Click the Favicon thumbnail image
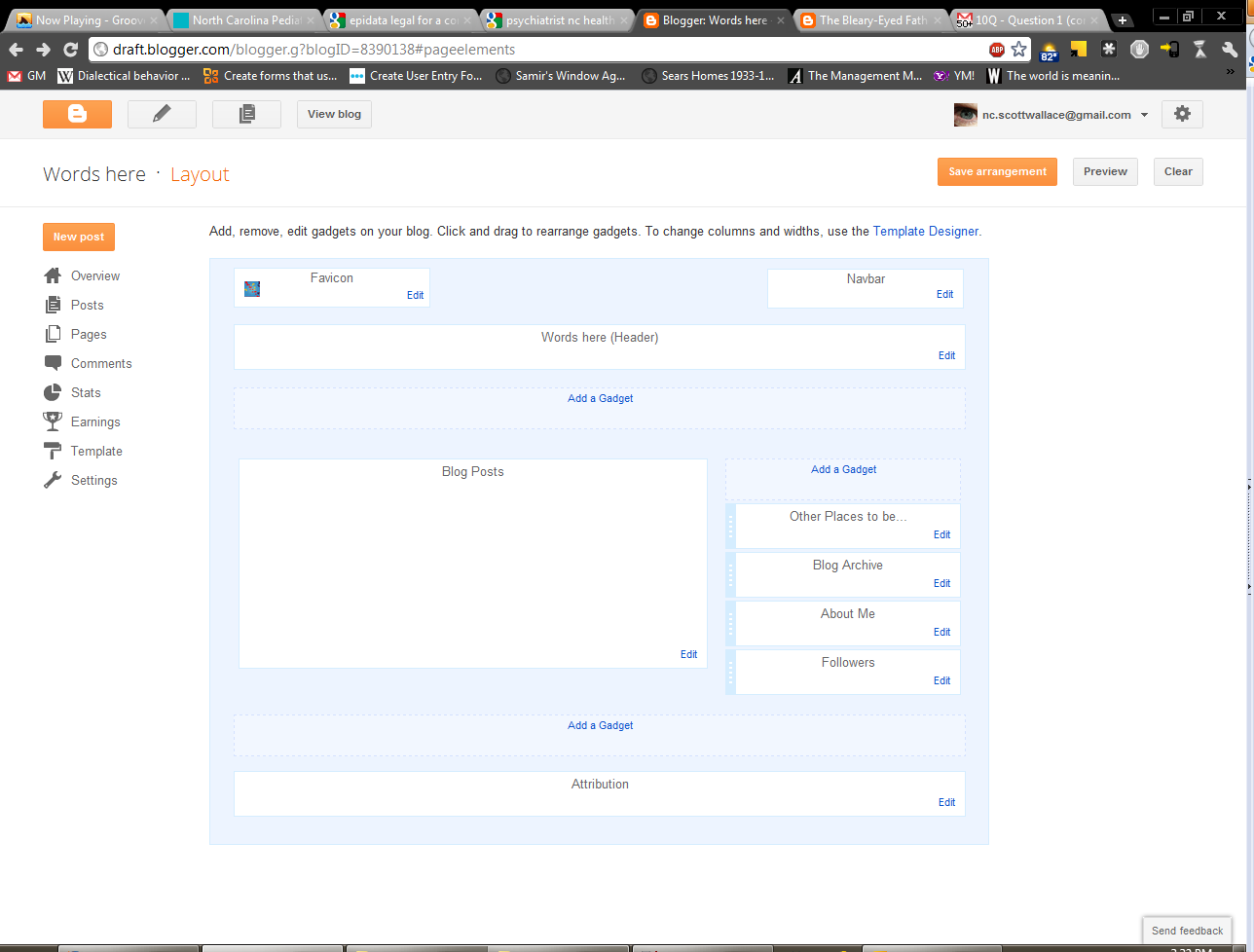Image resolution: width=1254 pixels, height=952 pixels. (x=252, y=289)
